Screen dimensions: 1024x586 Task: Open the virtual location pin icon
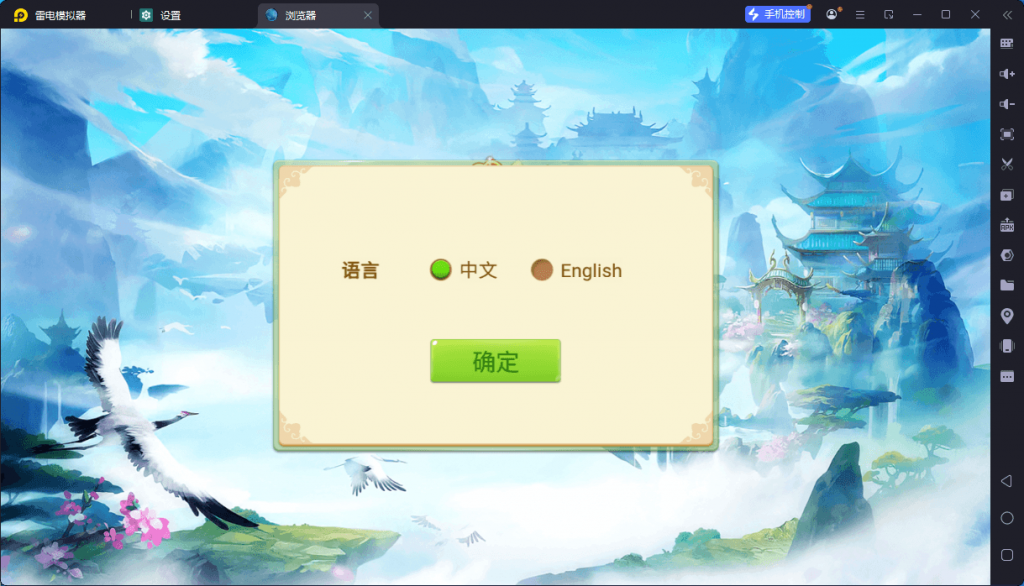tap(1007, 316)
